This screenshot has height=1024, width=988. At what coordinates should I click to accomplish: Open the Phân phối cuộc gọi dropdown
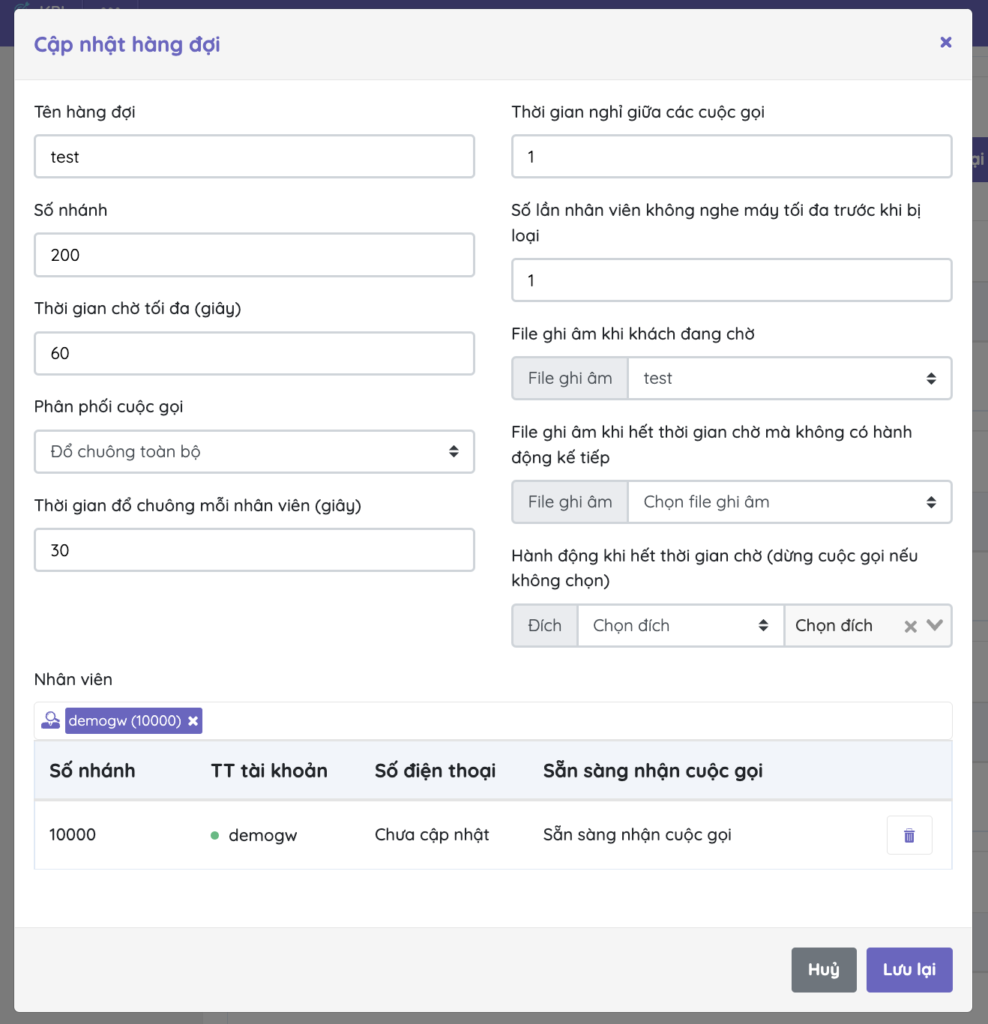(x=254, y=451)
